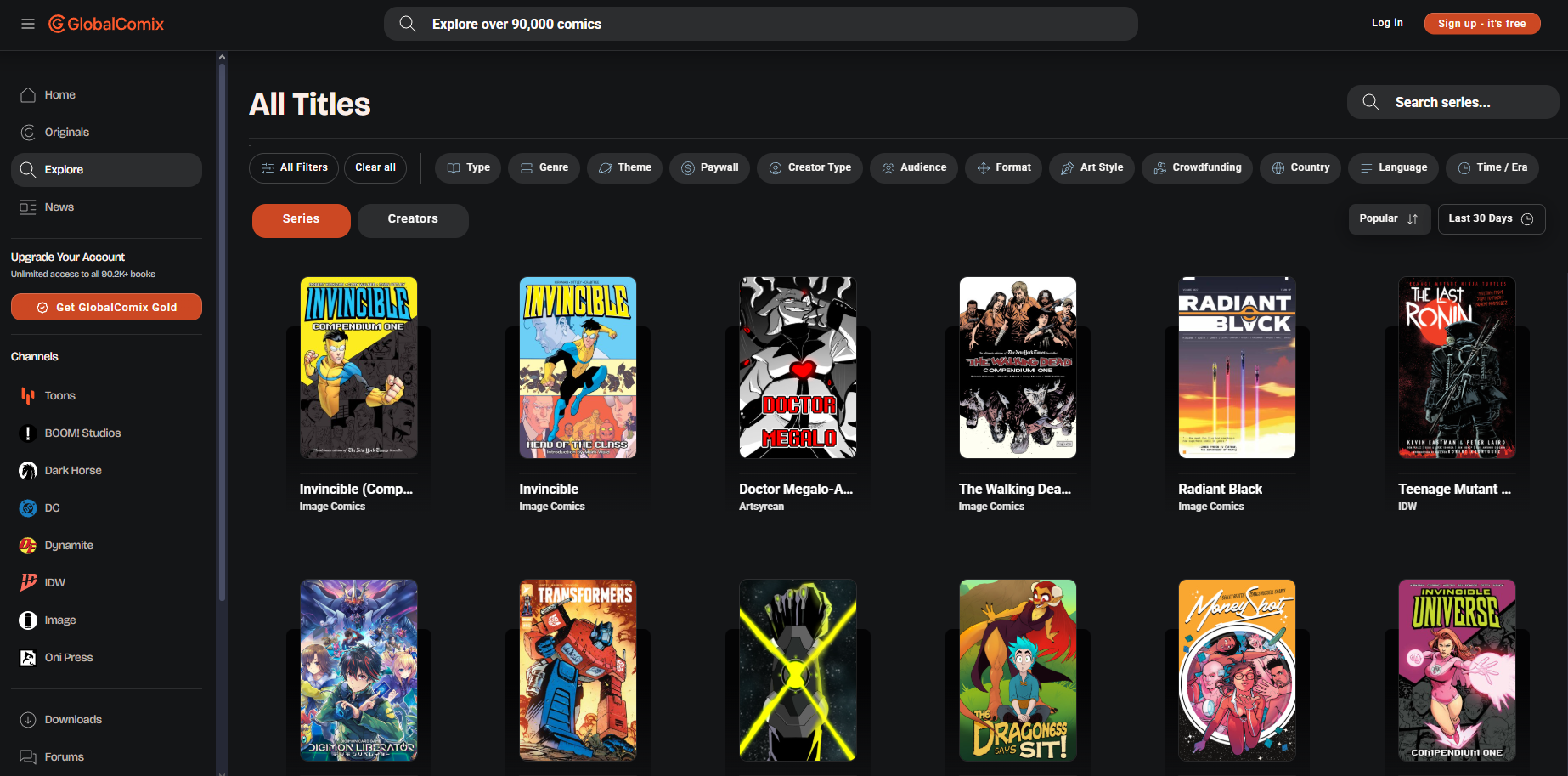1568x776 pixels.
Task: Click Get GlobalComix Gold button
Action: coord(106,307)
